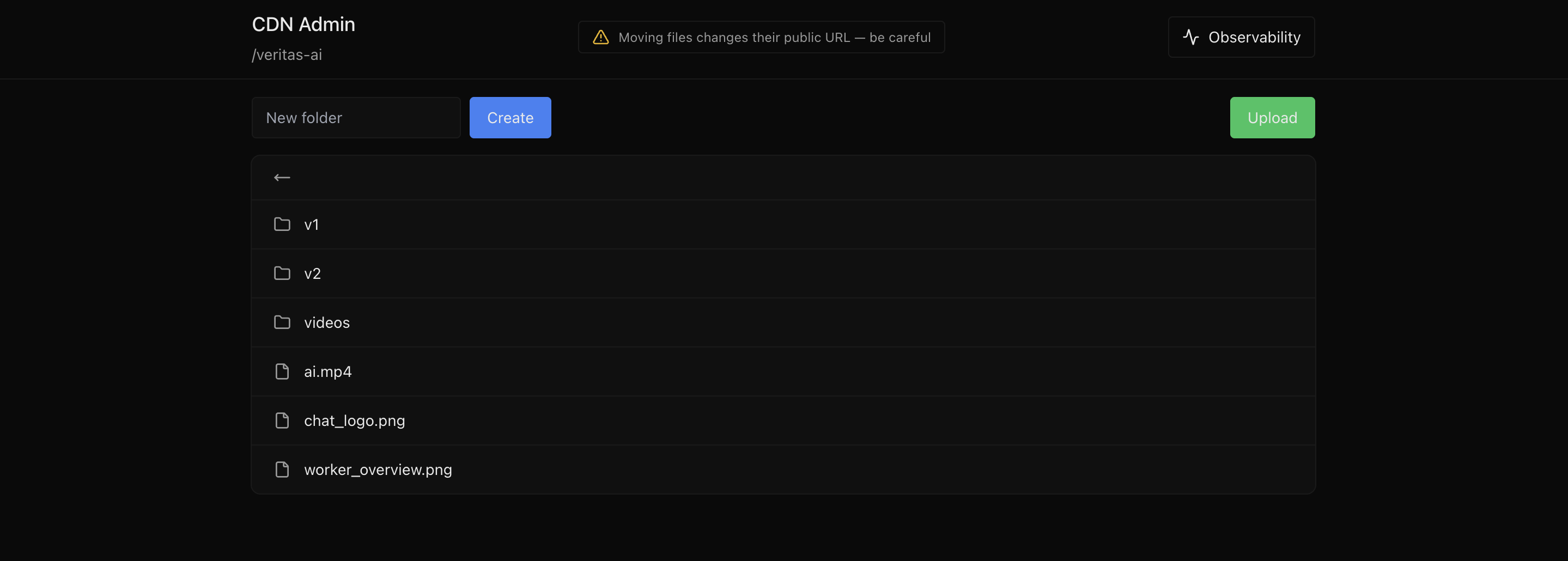Open the v1 folder
Viewport: 1568px width, 561px height.
tap(312, 225)
